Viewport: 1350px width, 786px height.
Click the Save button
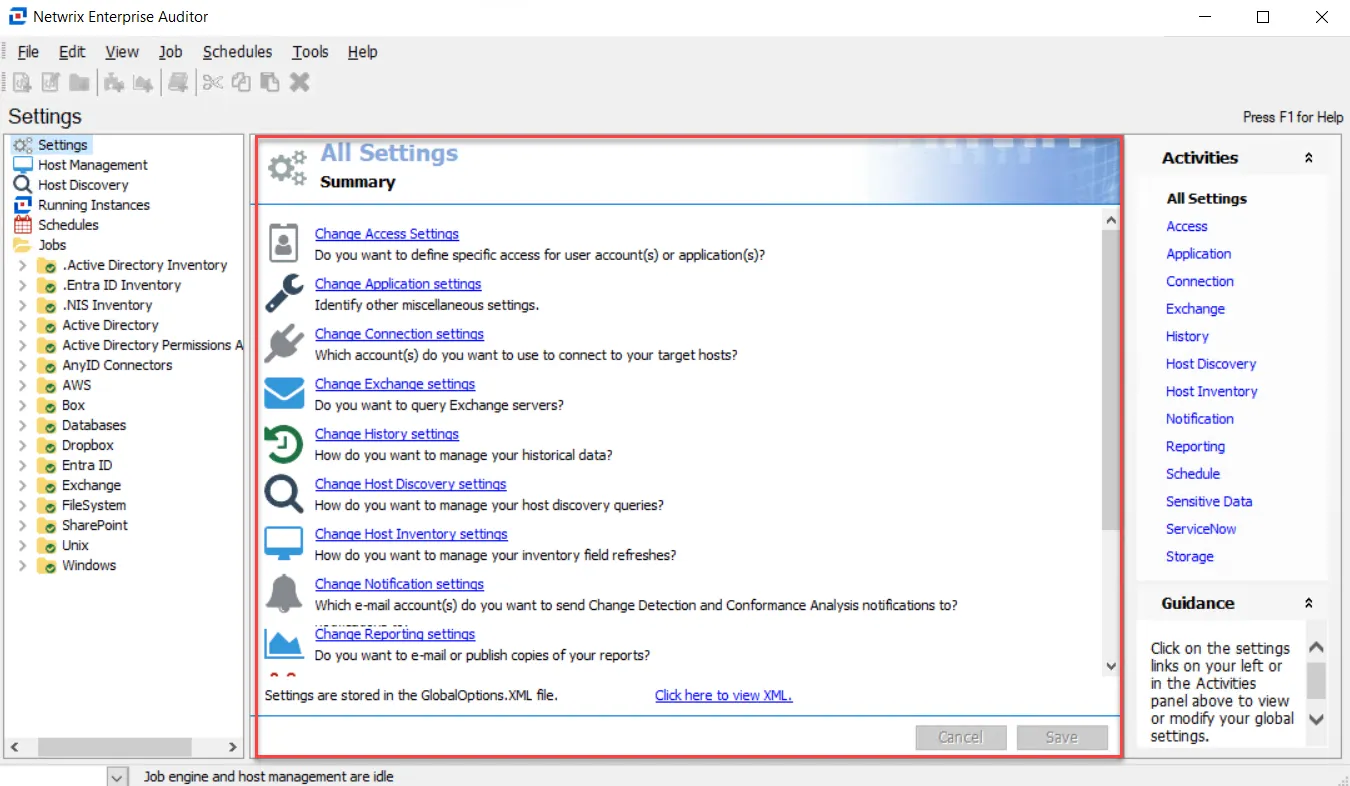coord(1062,737)
